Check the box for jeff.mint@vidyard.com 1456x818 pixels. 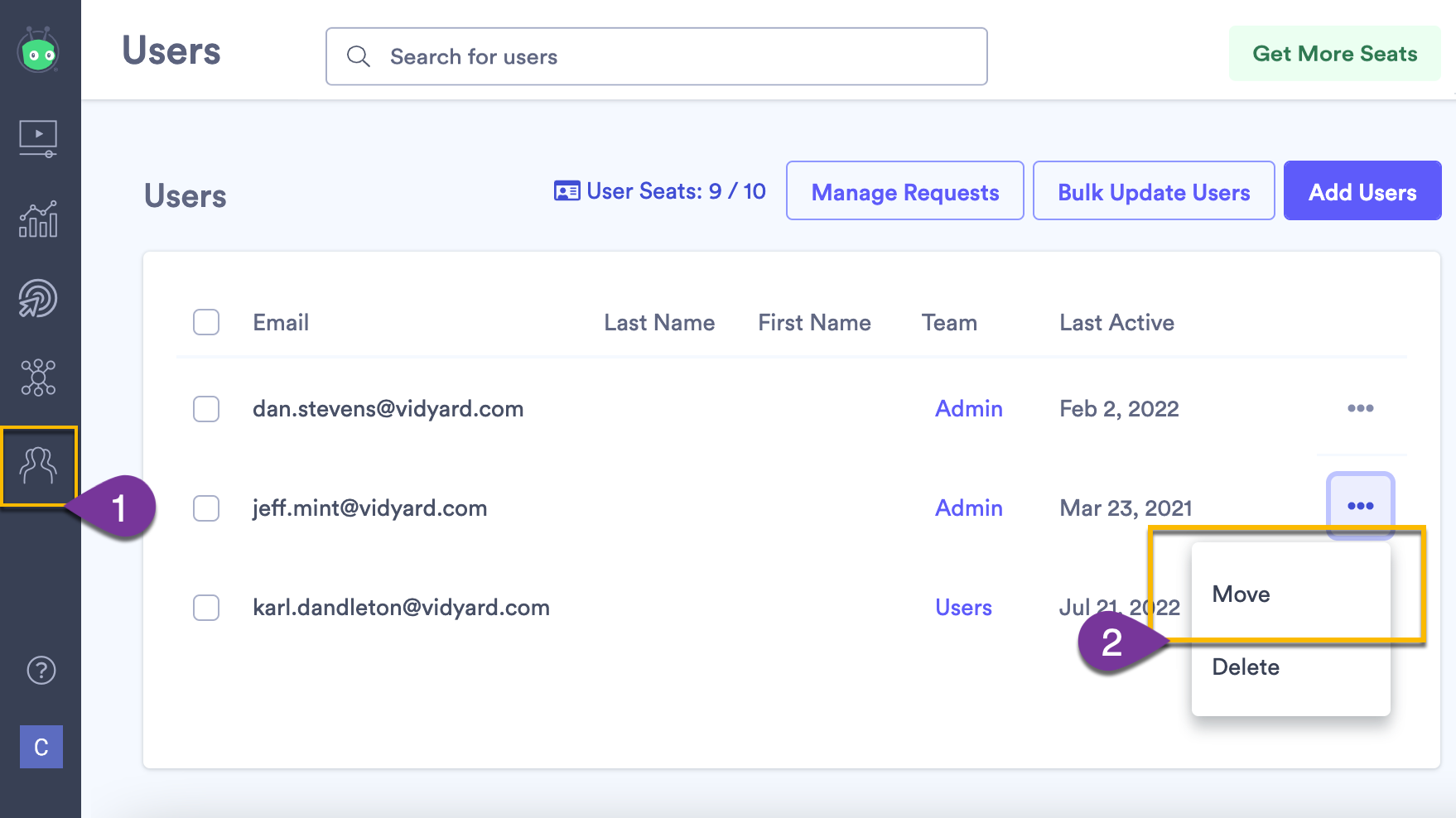coord(206,508)
